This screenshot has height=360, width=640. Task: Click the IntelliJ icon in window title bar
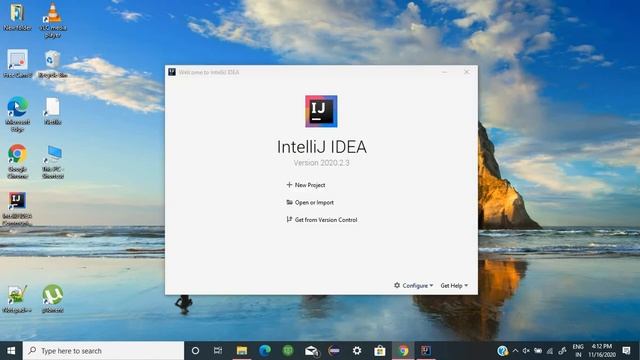(x=172, y=72)
